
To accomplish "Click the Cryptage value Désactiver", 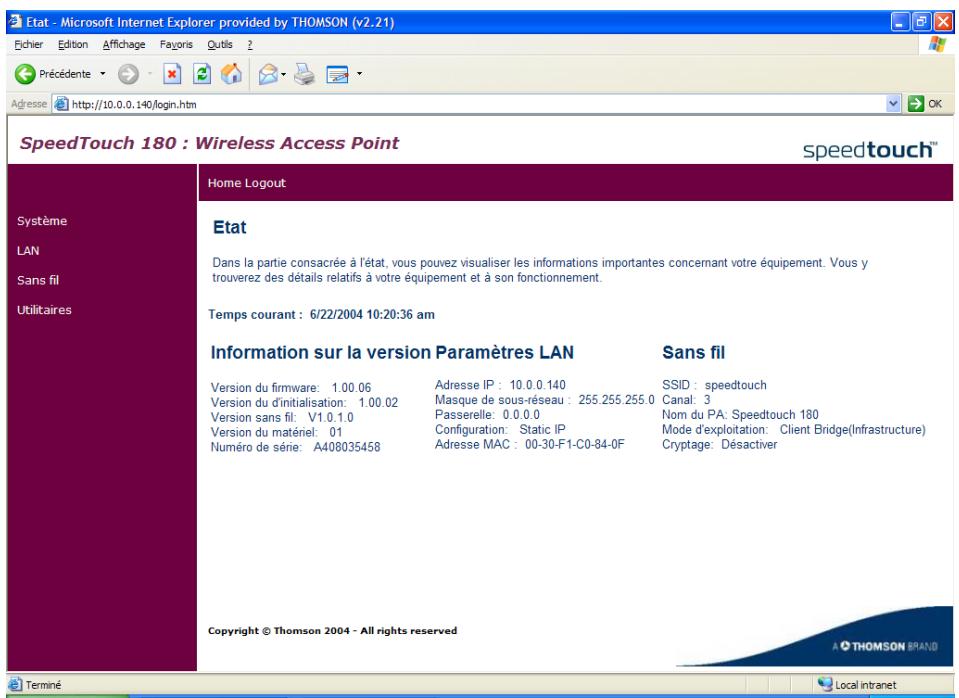I will (749, 445).
